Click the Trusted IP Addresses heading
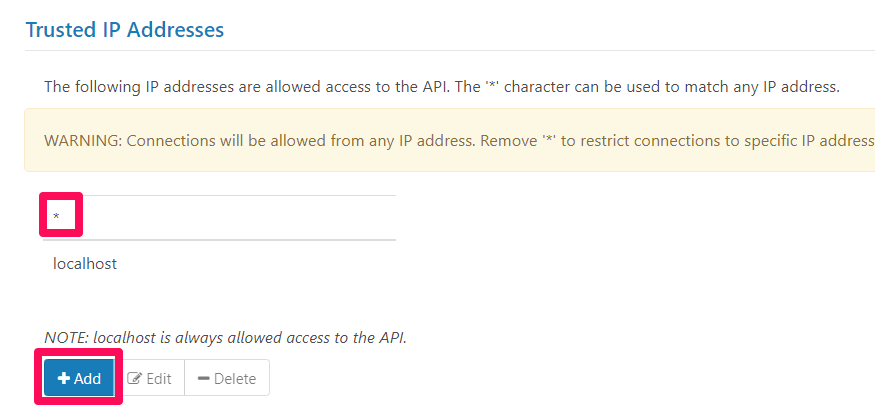Image resolution: width=875 pixels, height=414 pixels. pyautogui.click(x=125, y=30)
